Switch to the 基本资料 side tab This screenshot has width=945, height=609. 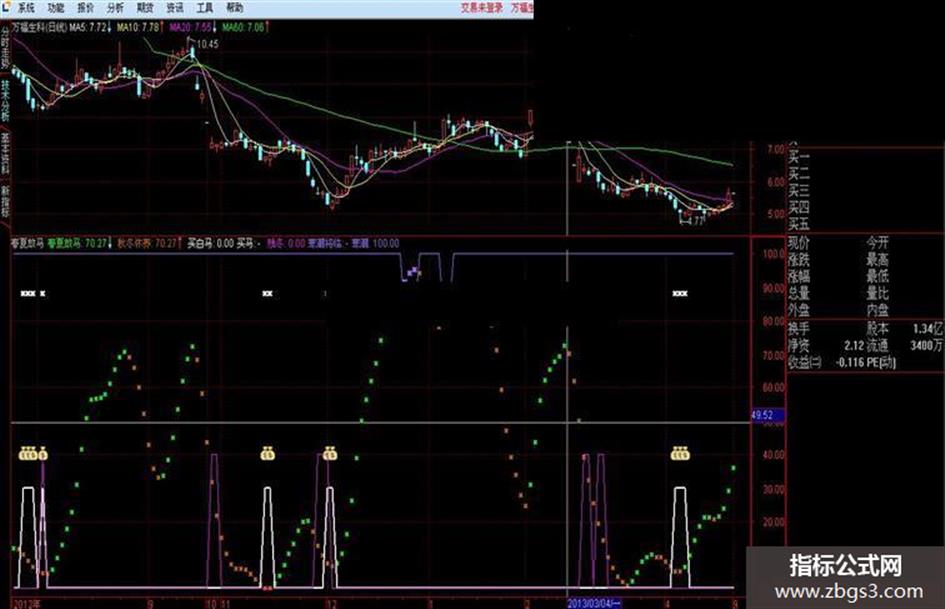5,152
